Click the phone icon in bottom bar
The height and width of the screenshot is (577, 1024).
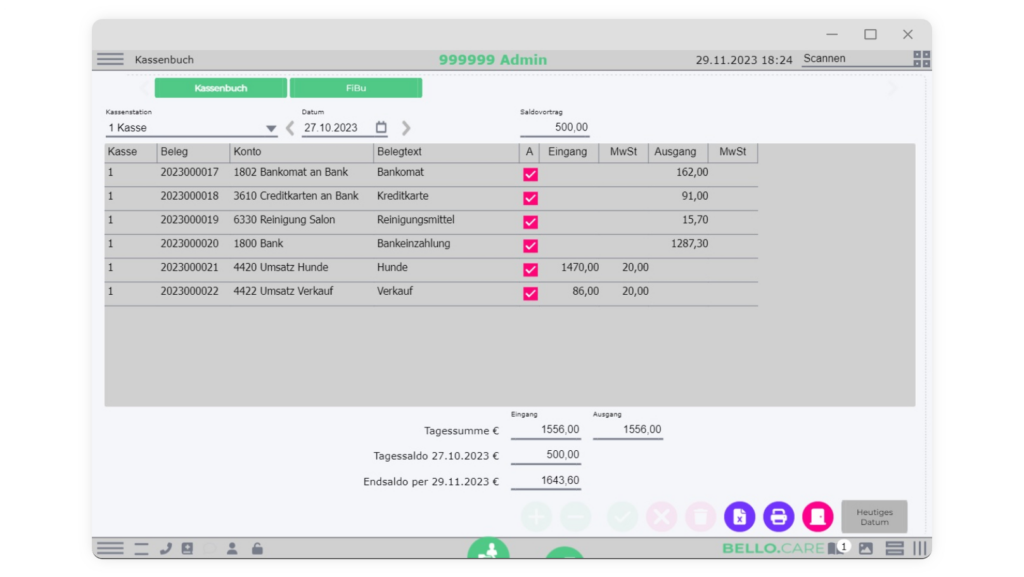(165, 548)
